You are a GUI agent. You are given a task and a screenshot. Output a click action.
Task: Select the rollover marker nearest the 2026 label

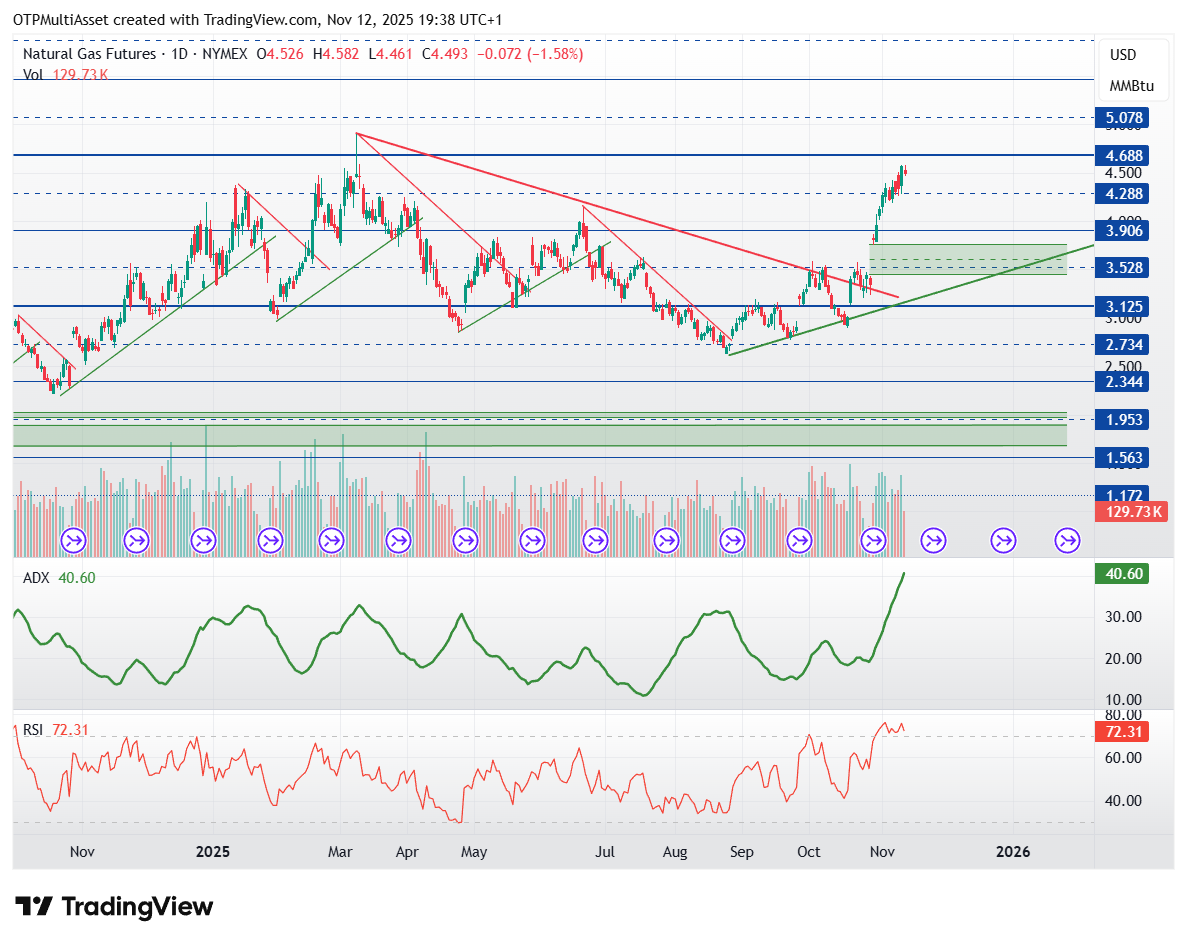coord(1003,541)
